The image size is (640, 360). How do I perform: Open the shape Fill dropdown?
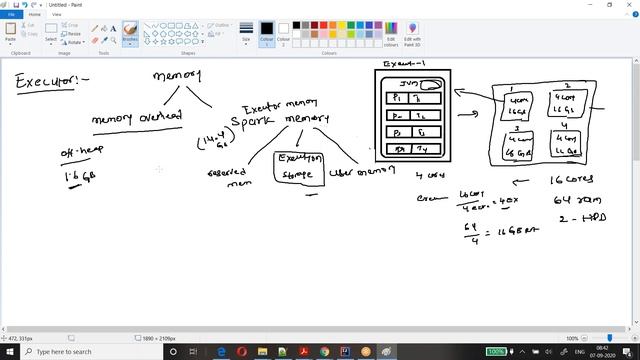point(216,34)
